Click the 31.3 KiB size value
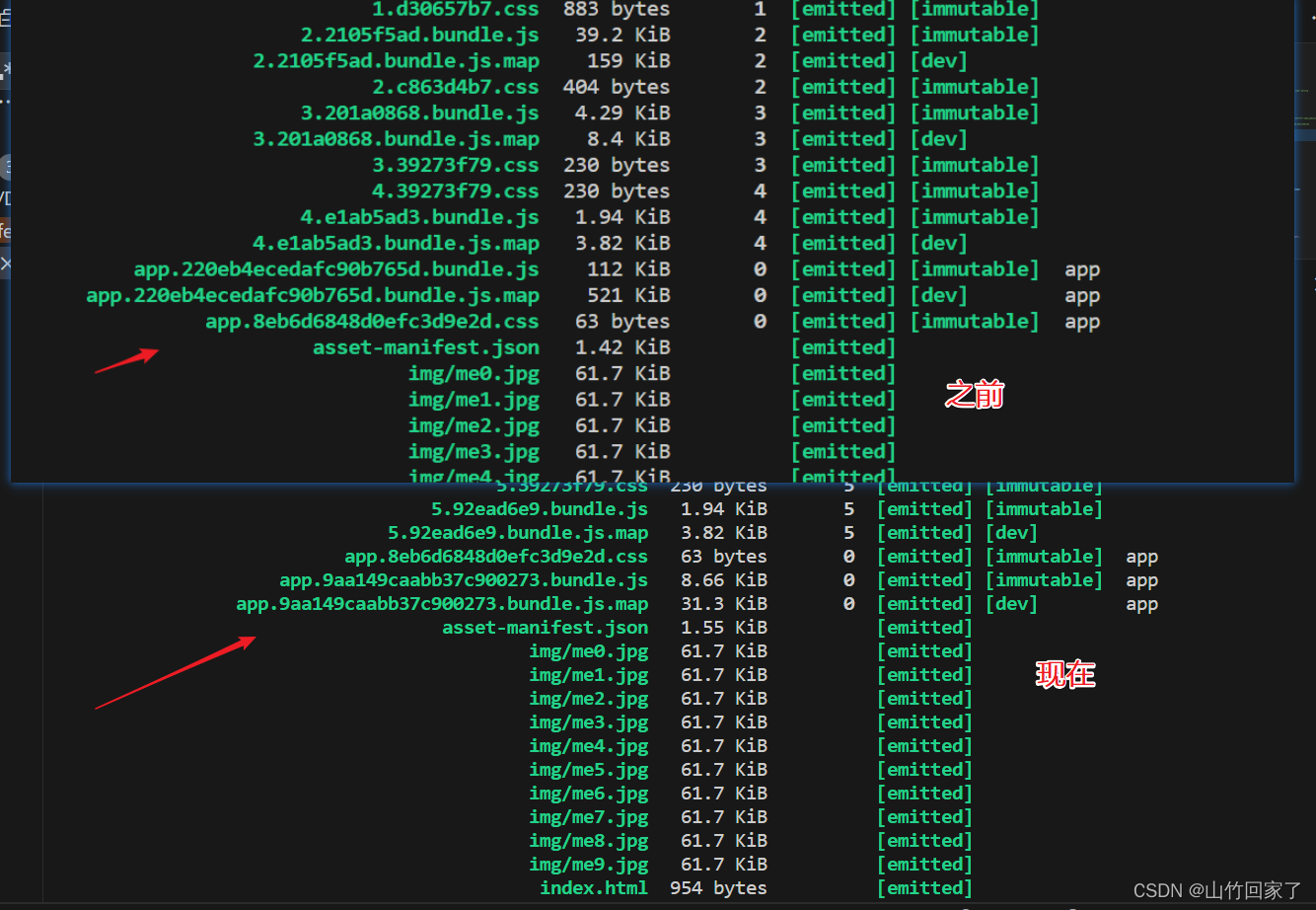This screenshot has width=1316, height=910. (x=724, y=604)
